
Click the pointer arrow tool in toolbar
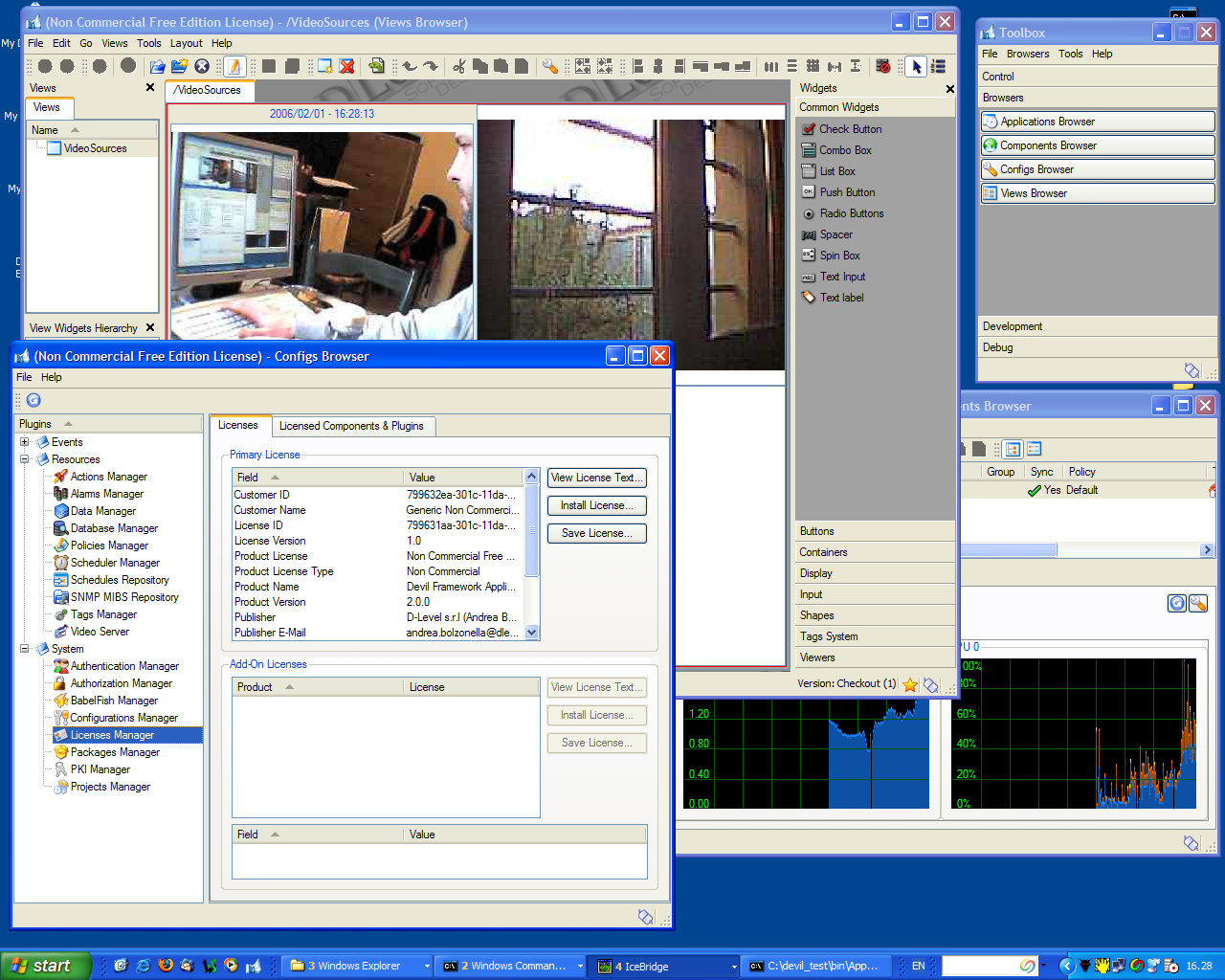[916, 66]
